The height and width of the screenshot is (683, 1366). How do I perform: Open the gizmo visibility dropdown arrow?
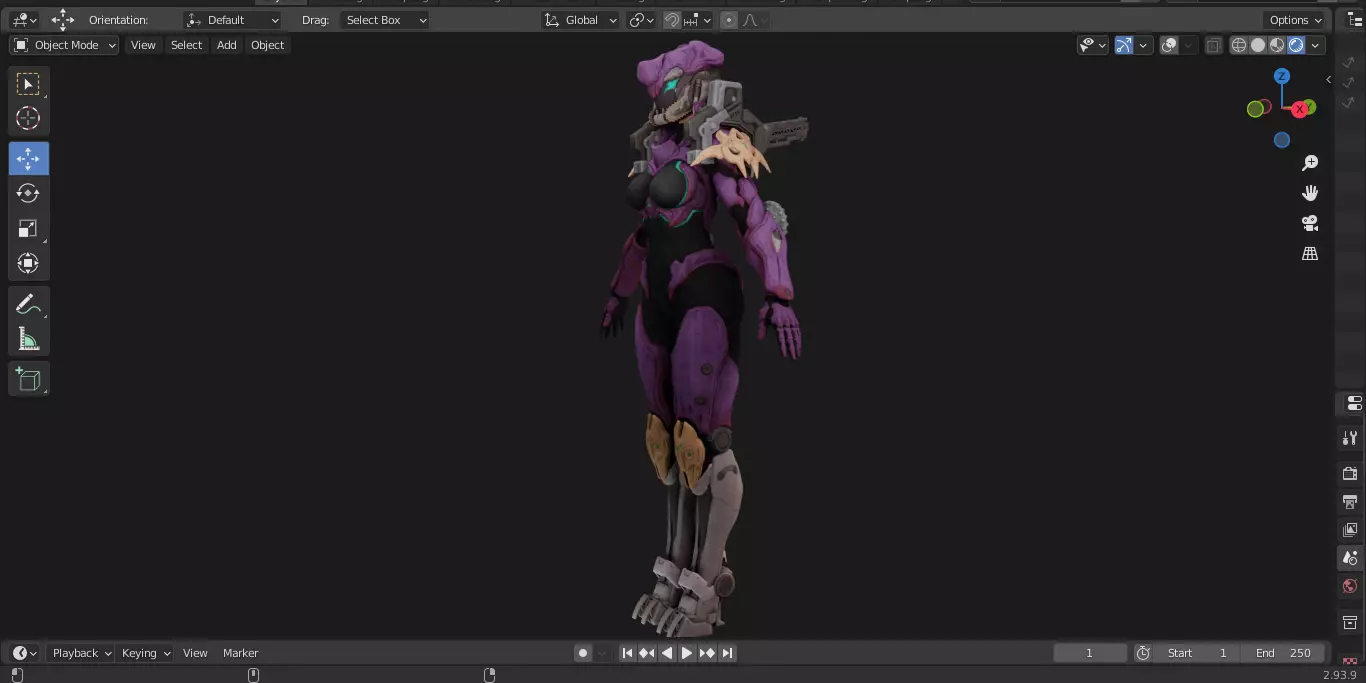[1143, 45]
